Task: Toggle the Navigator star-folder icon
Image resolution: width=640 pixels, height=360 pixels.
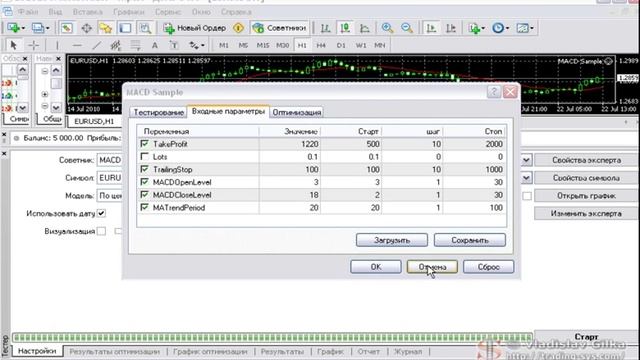Action: point(106,28)
